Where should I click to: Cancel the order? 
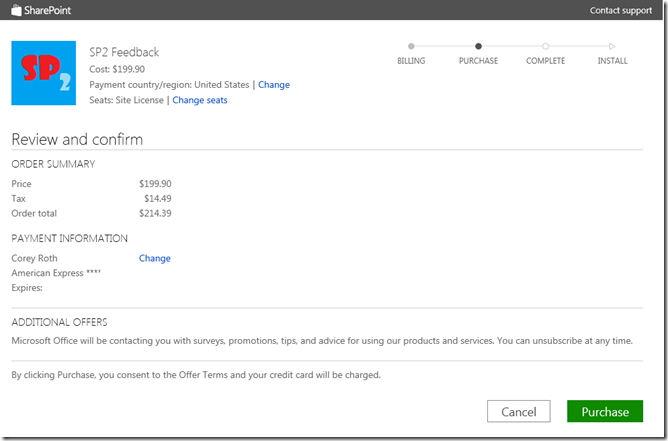click(518, 411)
